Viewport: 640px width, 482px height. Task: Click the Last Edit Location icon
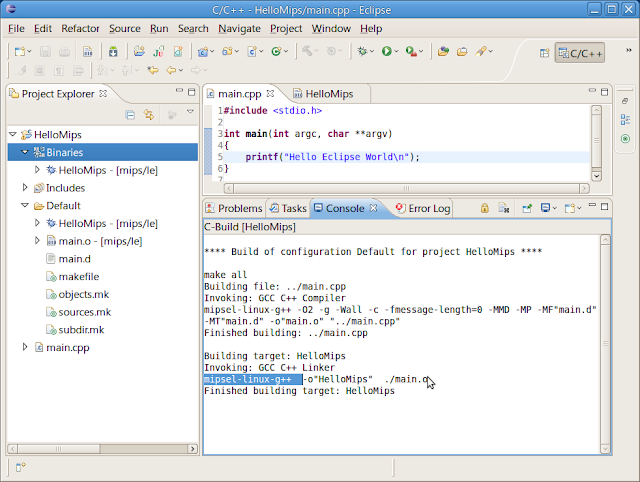pyautogui.click(x=153, y=71)
